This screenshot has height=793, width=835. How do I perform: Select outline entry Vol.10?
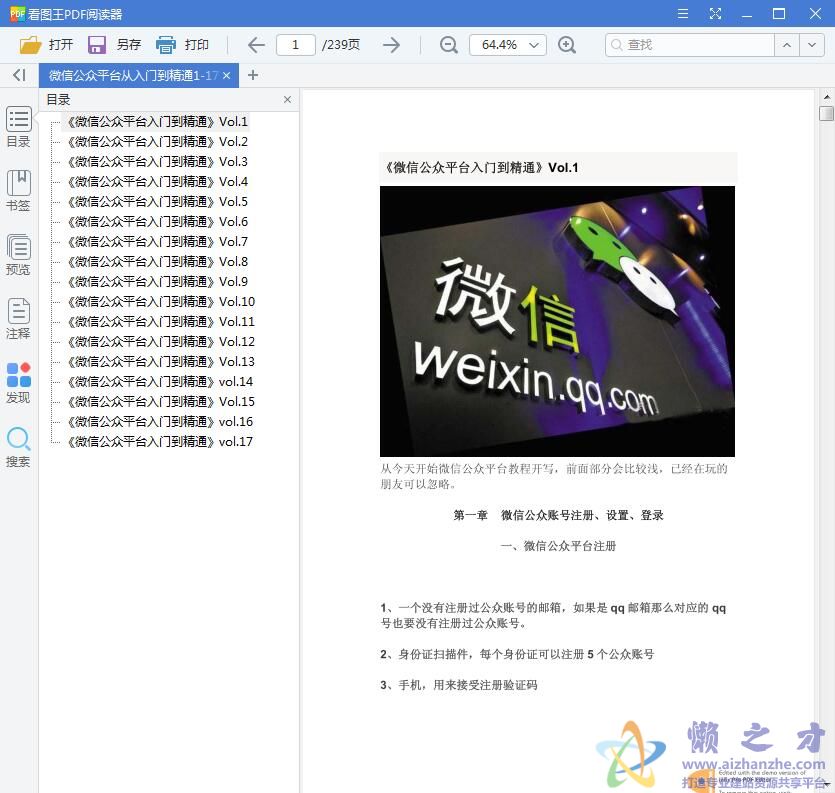click(x=161, y=301)
